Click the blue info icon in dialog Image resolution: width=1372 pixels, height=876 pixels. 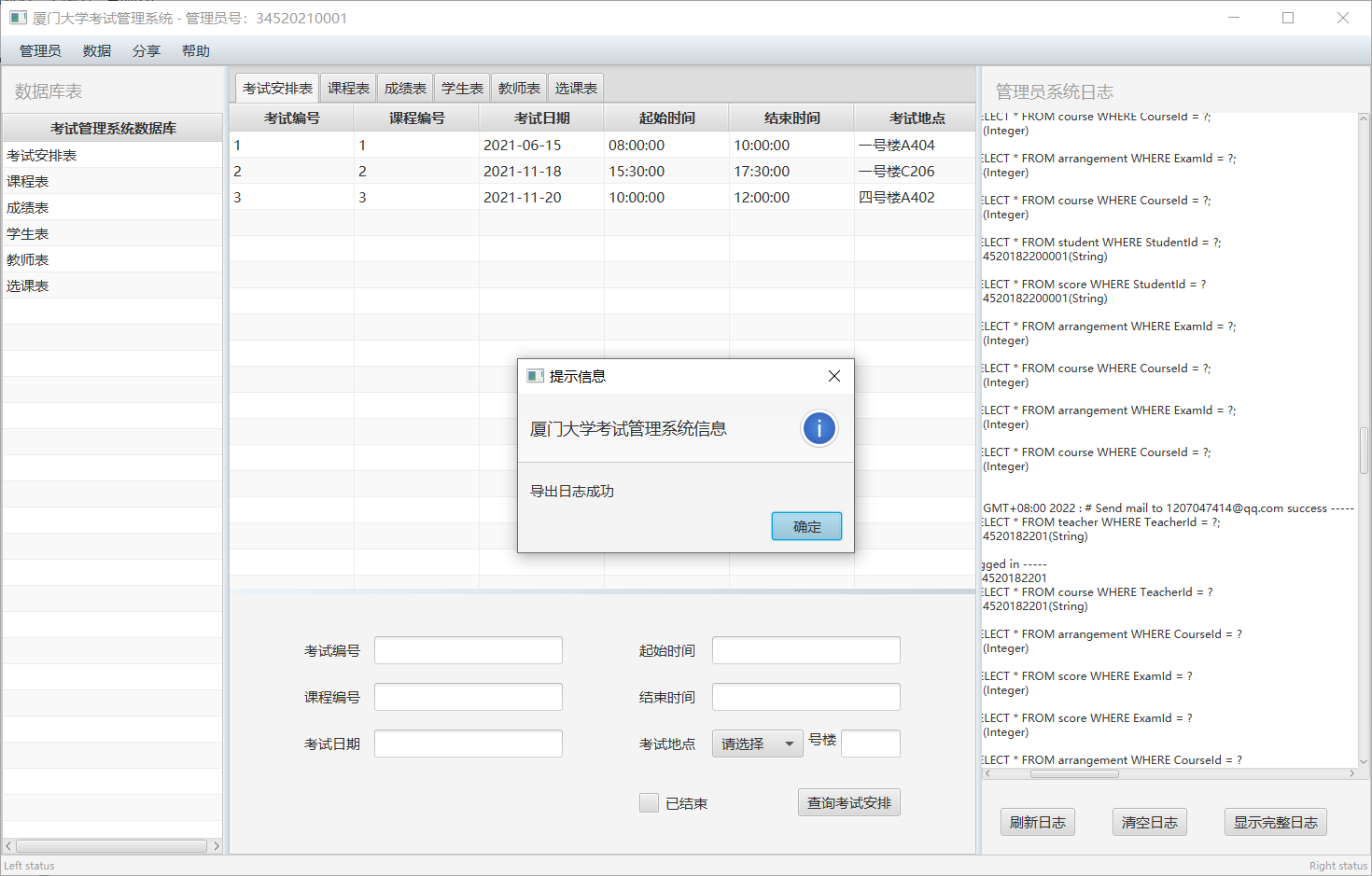[x=819, y=429]
